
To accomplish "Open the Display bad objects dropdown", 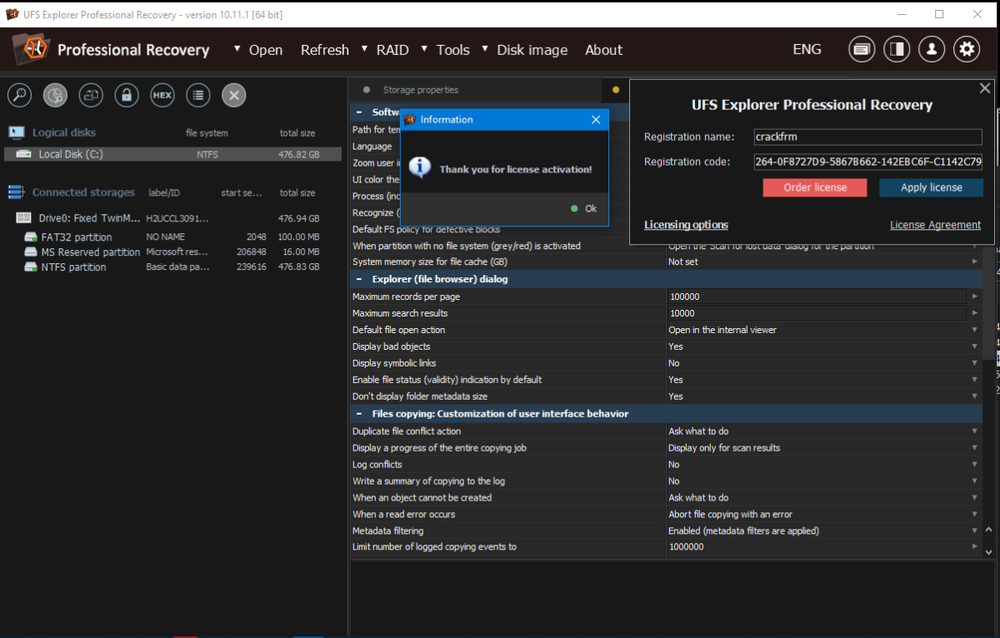I will [x=975, y=347].
